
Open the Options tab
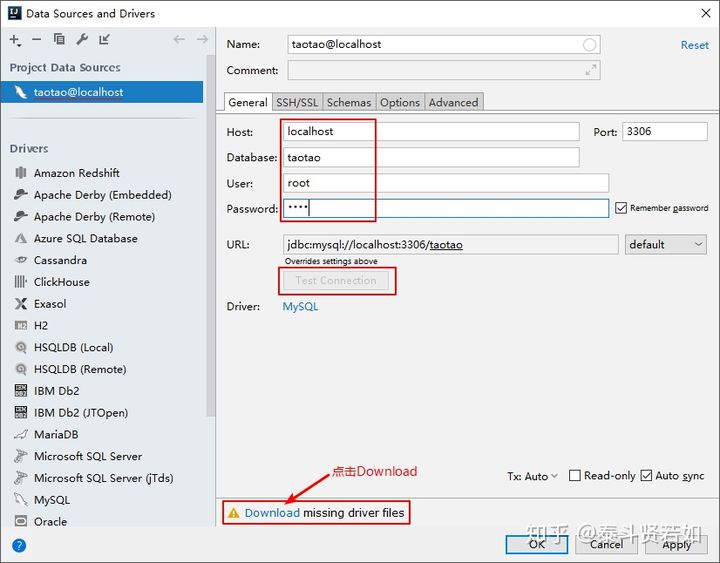pyautogui.click(x=400, y=102)
